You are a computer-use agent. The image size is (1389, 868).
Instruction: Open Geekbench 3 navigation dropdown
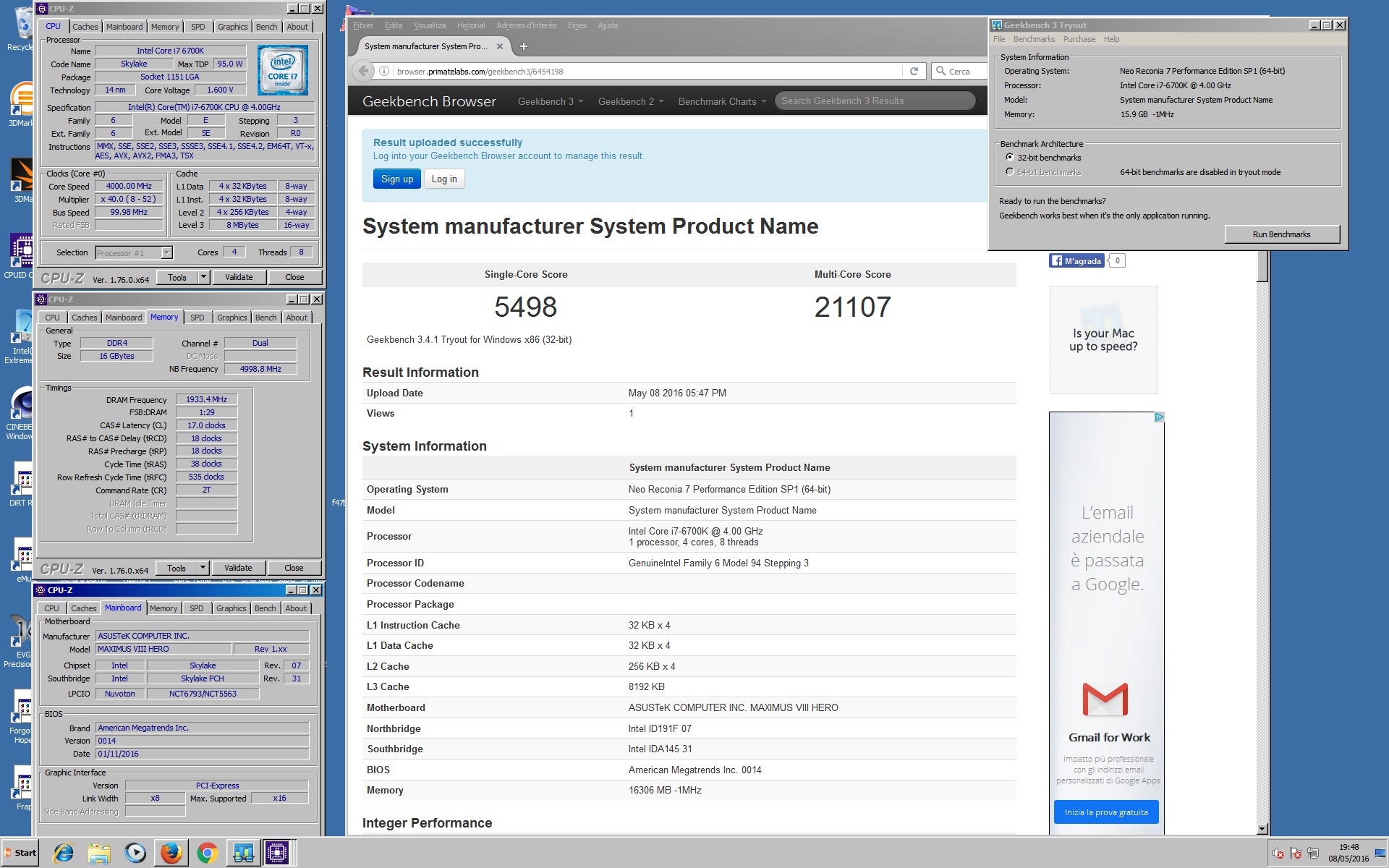point(551,101)
